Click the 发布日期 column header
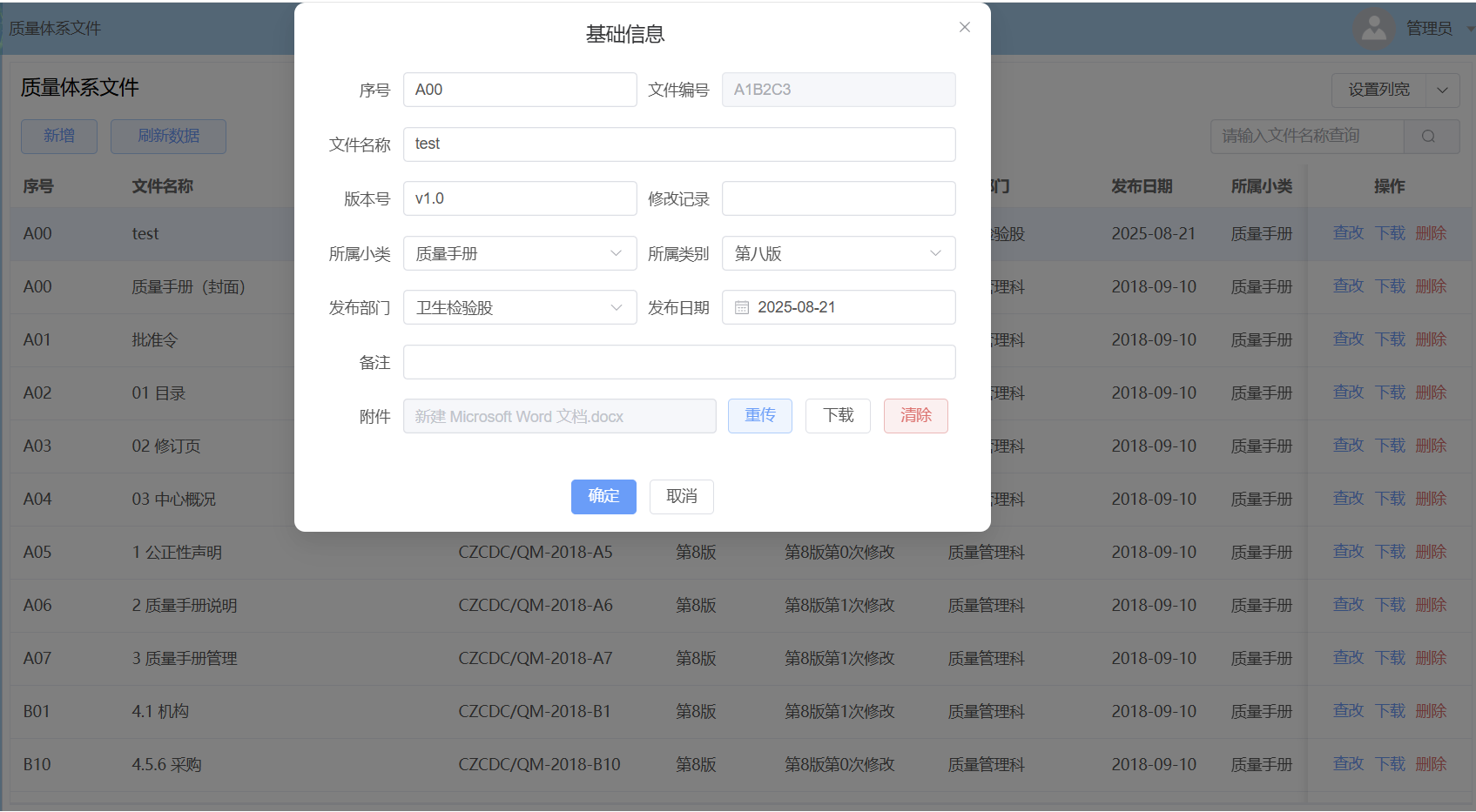Image resolution: width=1476 pixels, height=812 pixels. tap(1142, 186)
